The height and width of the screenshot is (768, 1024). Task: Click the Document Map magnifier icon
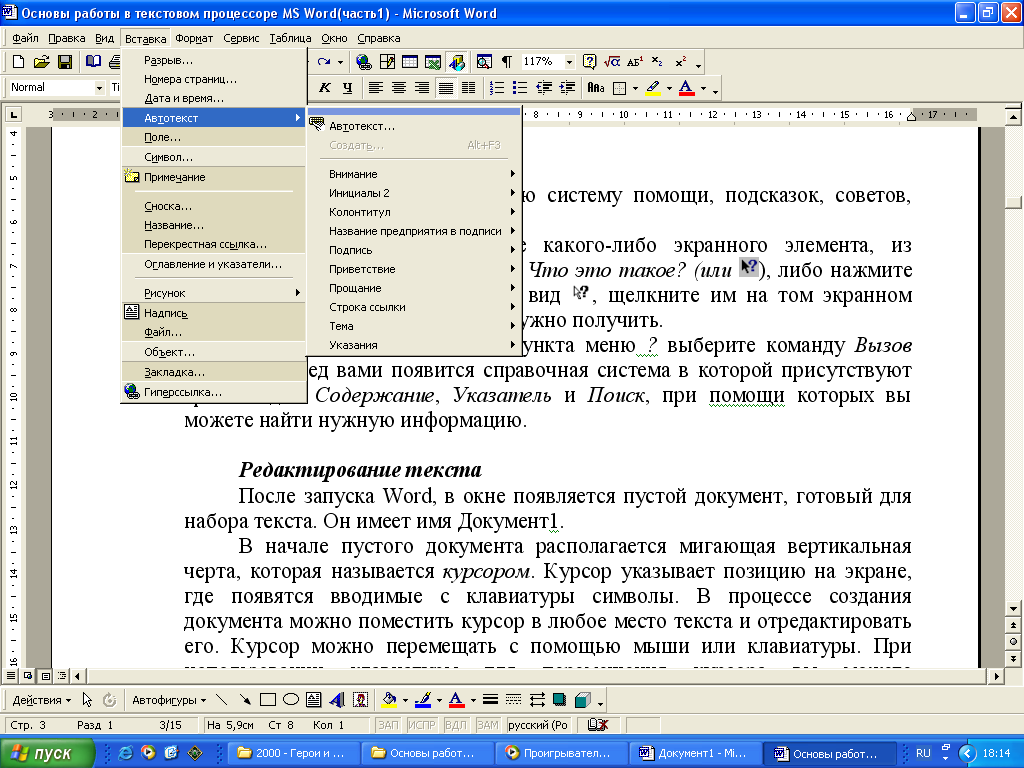tap(484, 62)
